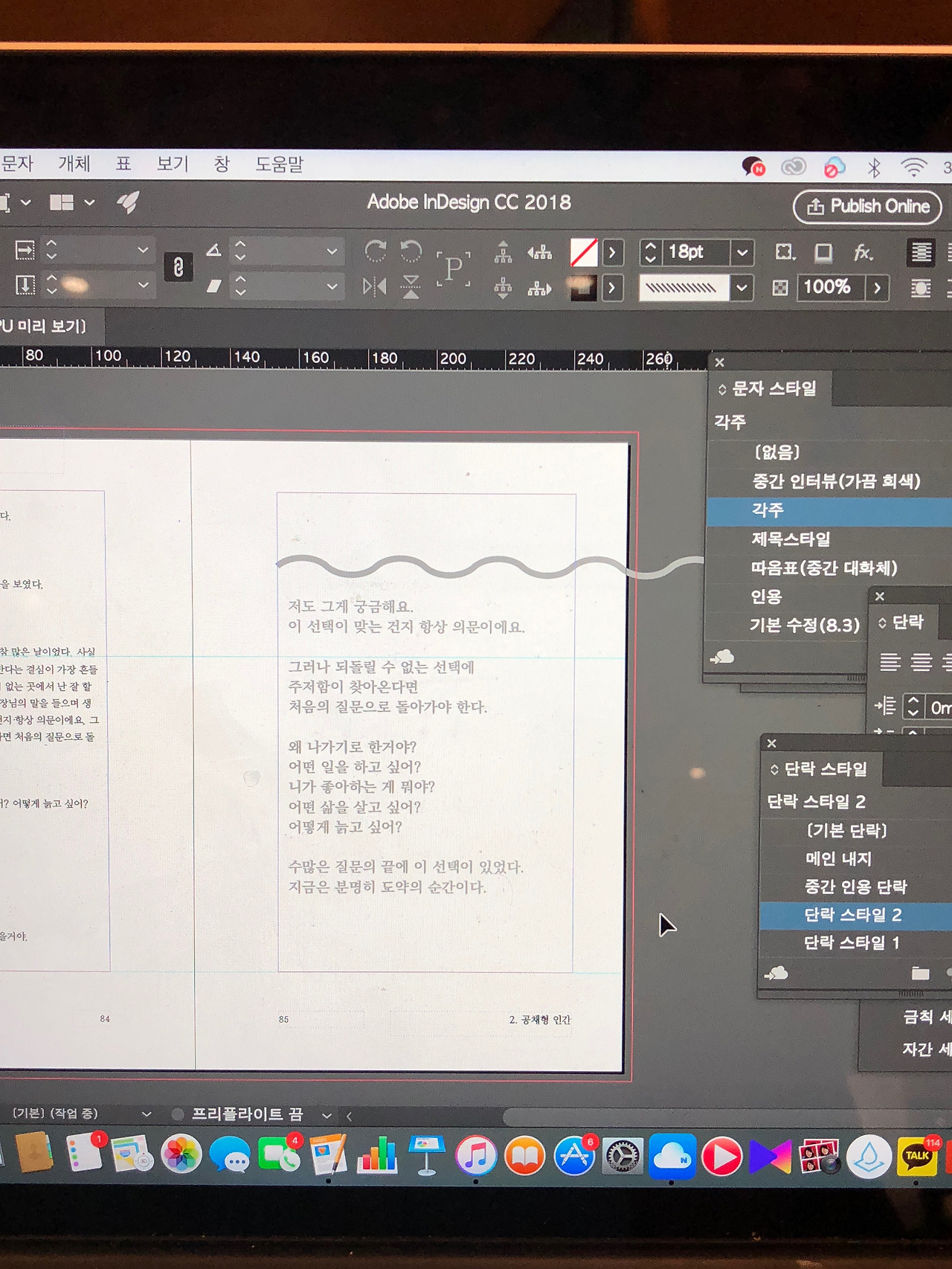Click the flip horizontal icon
The width and height of the screenshot is (952, 1269).
[374, 286]
